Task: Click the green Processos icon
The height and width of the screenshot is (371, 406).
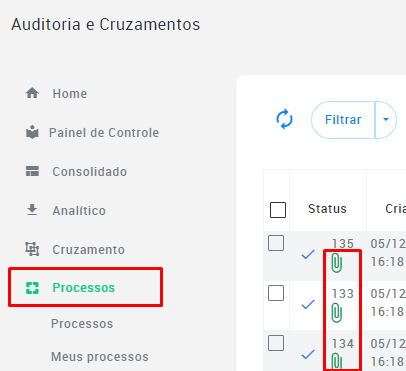Action: point(32,288)
